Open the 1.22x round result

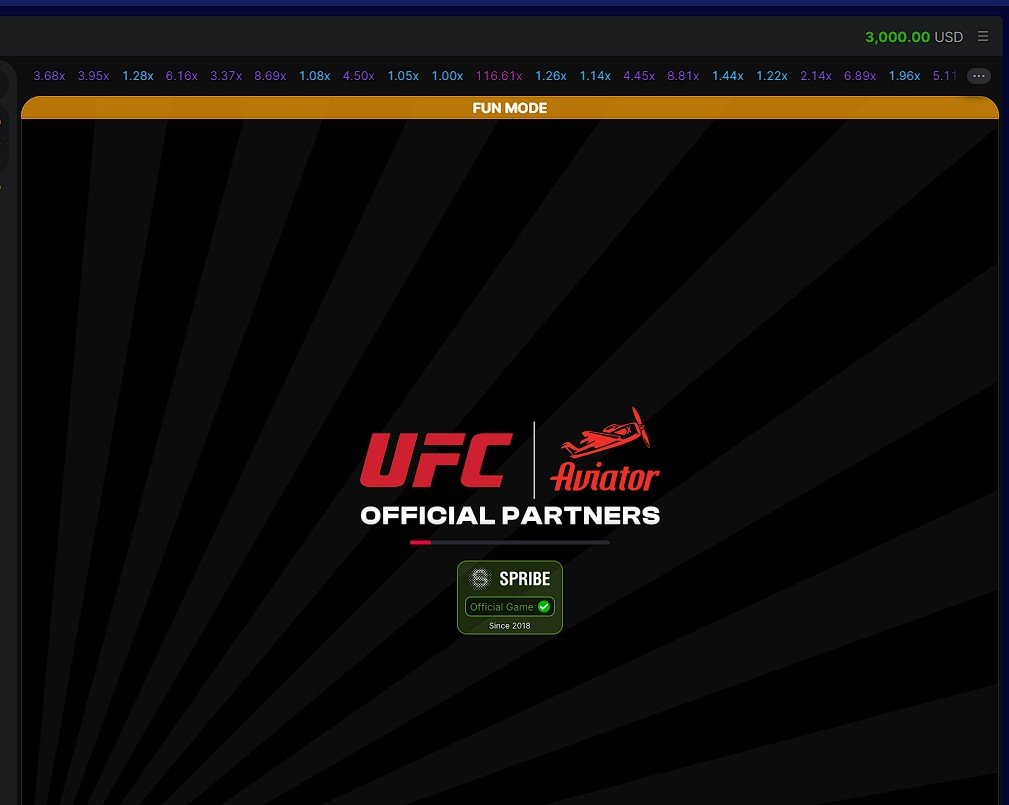[772, 76]
